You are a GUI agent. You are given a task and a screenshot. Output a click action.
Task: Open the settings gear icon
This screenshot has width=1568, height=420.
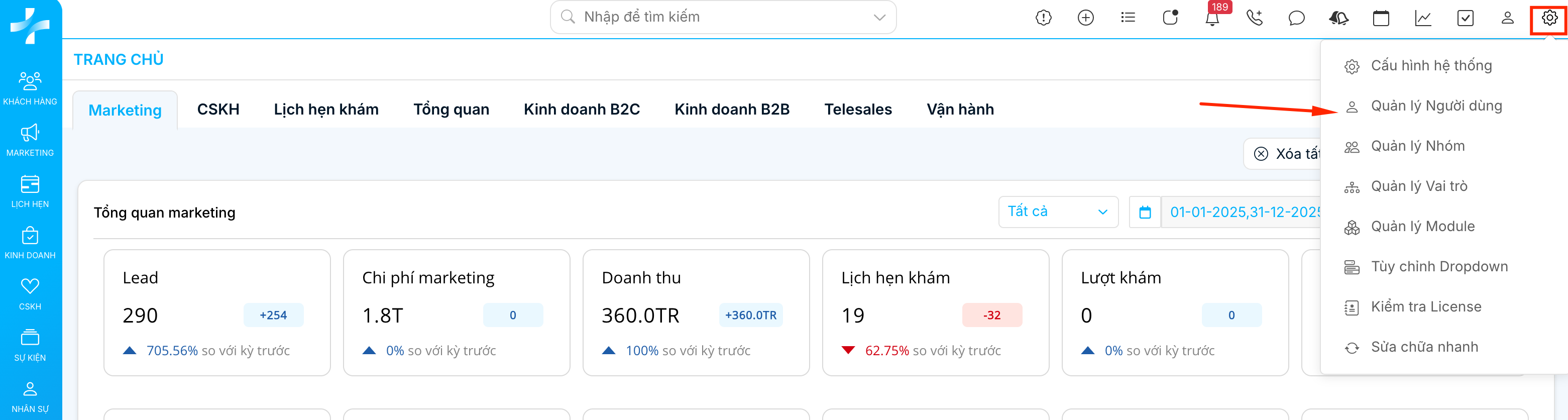tap(1549, 18)
